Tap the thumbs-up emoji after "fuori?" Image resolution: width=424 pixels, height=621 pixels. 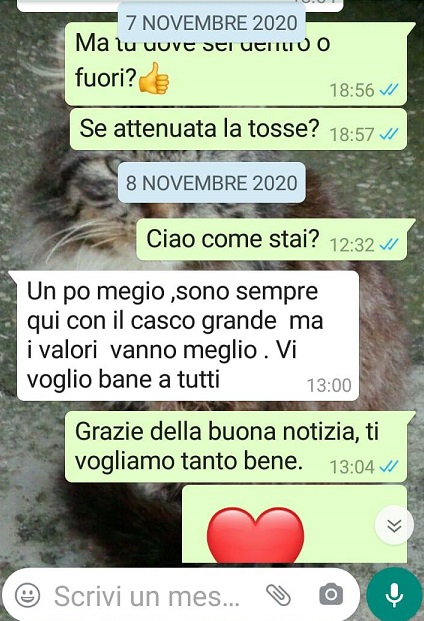click(x=154, y=78)
